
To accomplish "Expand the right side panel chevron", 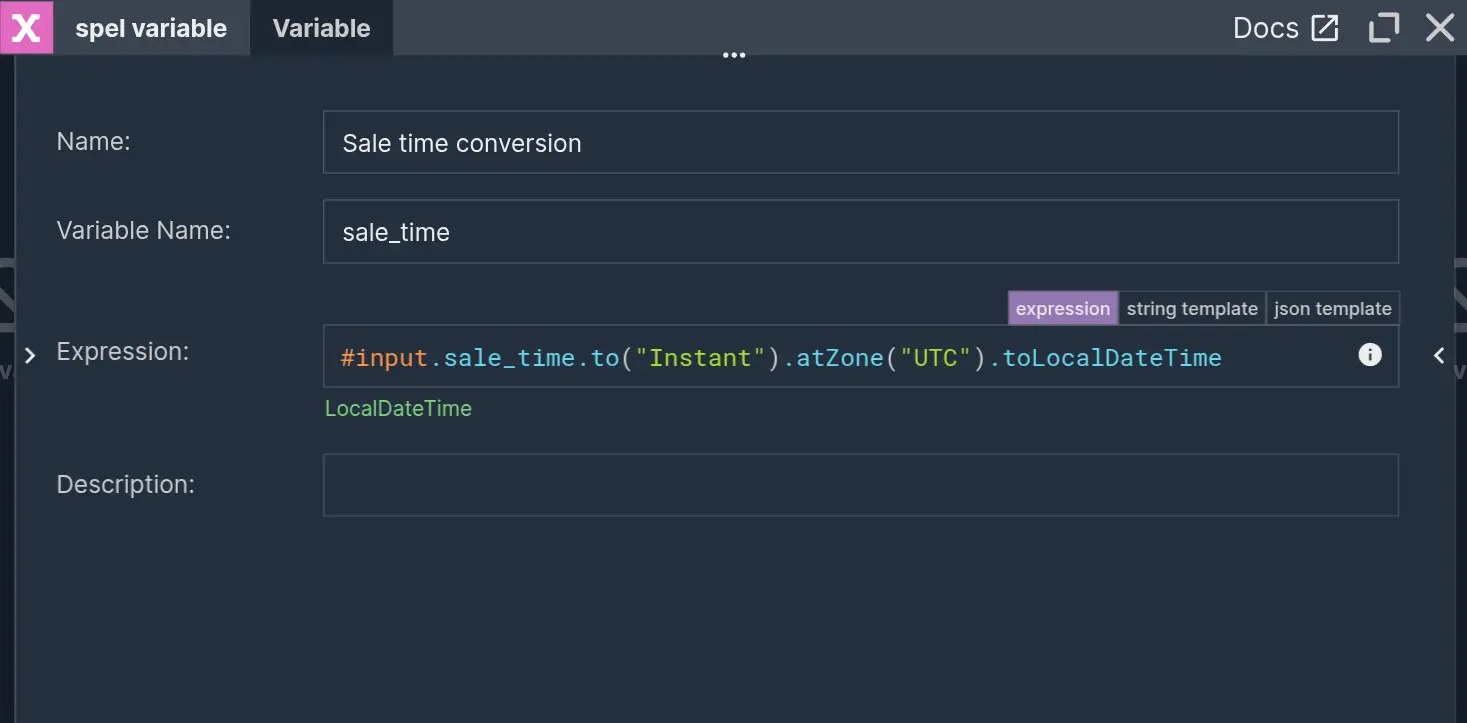I will point(1439,355).
